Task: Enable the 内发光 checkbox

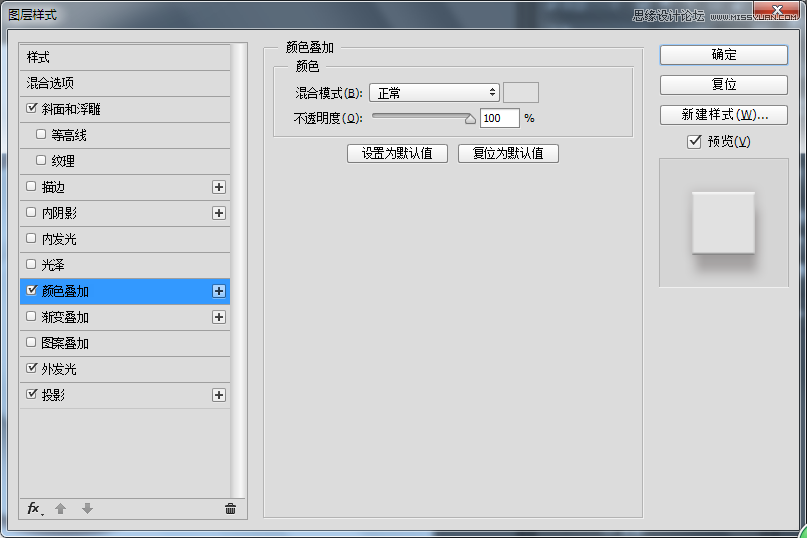Action: (x=31, y=238)
